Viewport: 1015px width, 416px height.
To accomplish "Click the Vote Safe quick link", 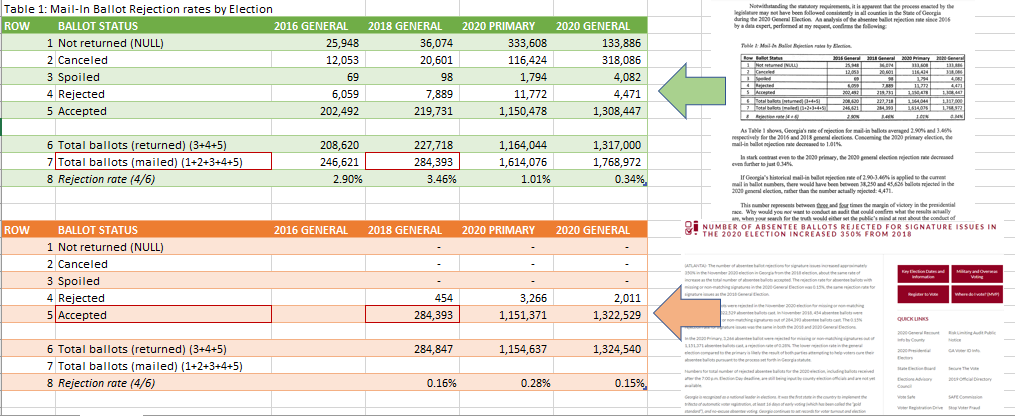I will click(x=906, y=396).
